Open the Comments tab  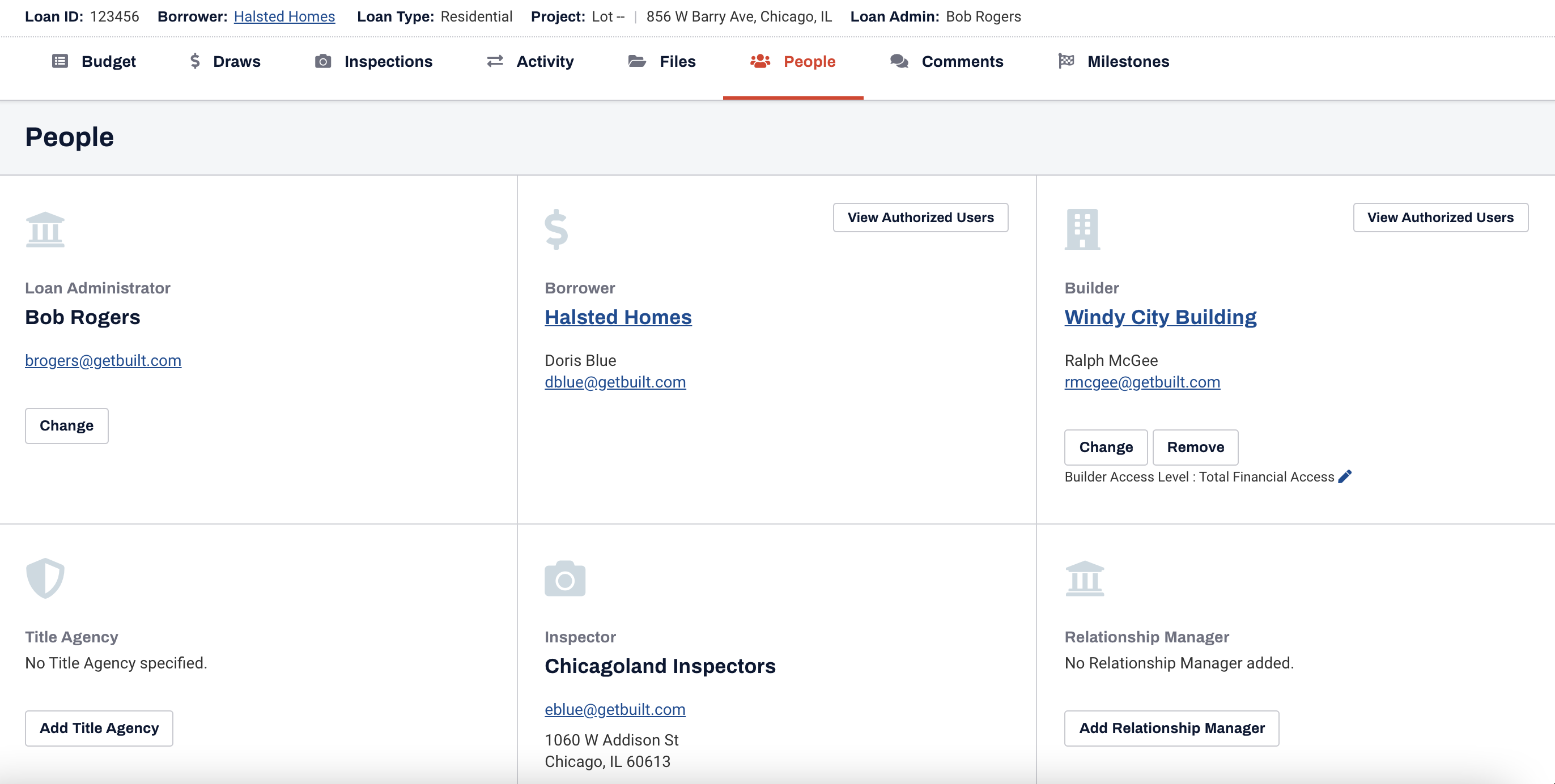(946, 62)
